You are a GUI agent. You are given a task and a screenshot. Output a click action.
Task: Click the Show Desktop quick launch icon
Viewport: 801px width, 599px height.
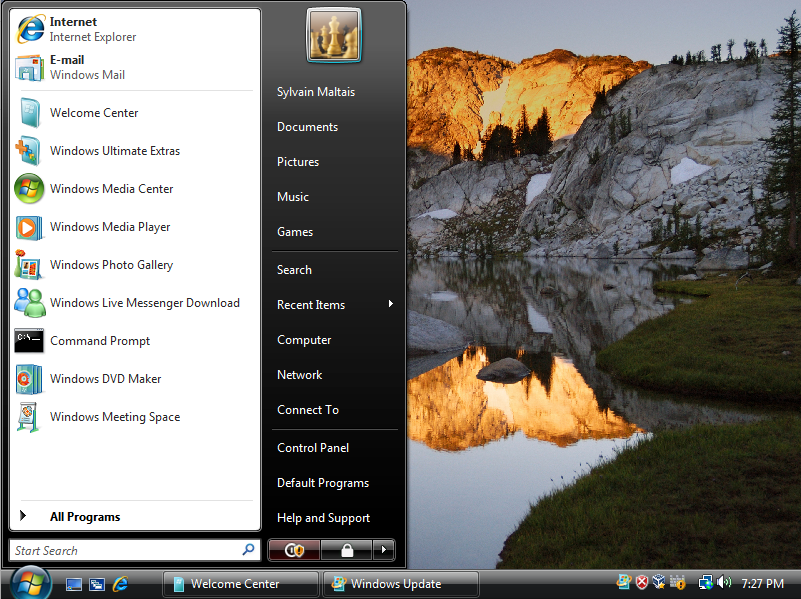(x=74, y=584)
